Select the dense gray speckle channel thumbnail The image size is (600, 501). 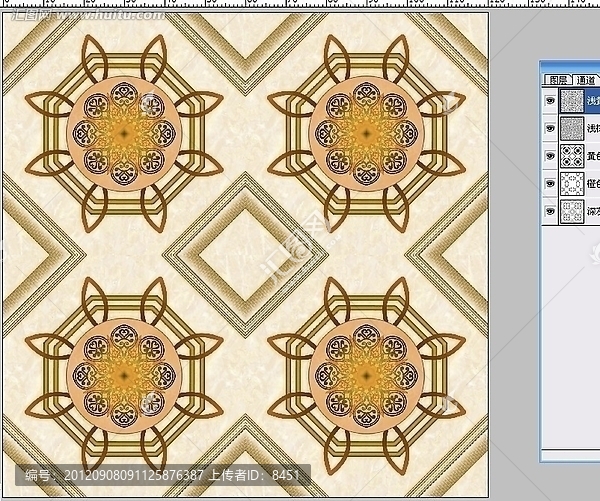point(572,128)
